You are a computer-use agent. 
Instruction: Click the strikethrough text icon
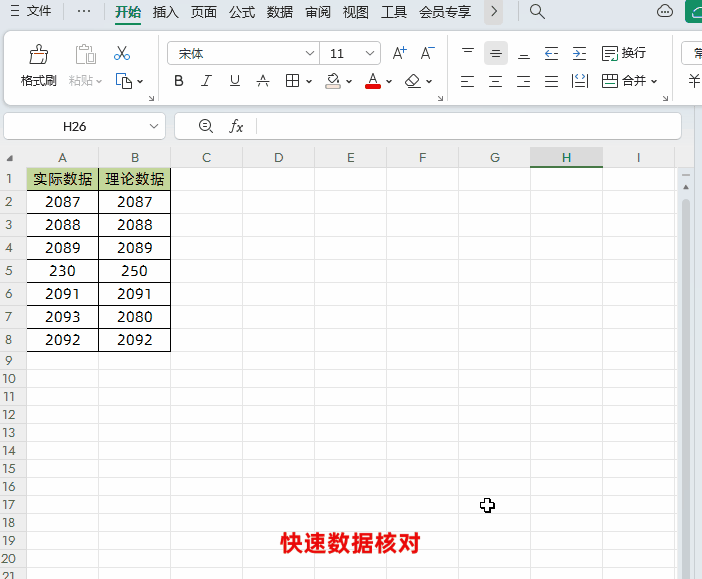point(263,81)
